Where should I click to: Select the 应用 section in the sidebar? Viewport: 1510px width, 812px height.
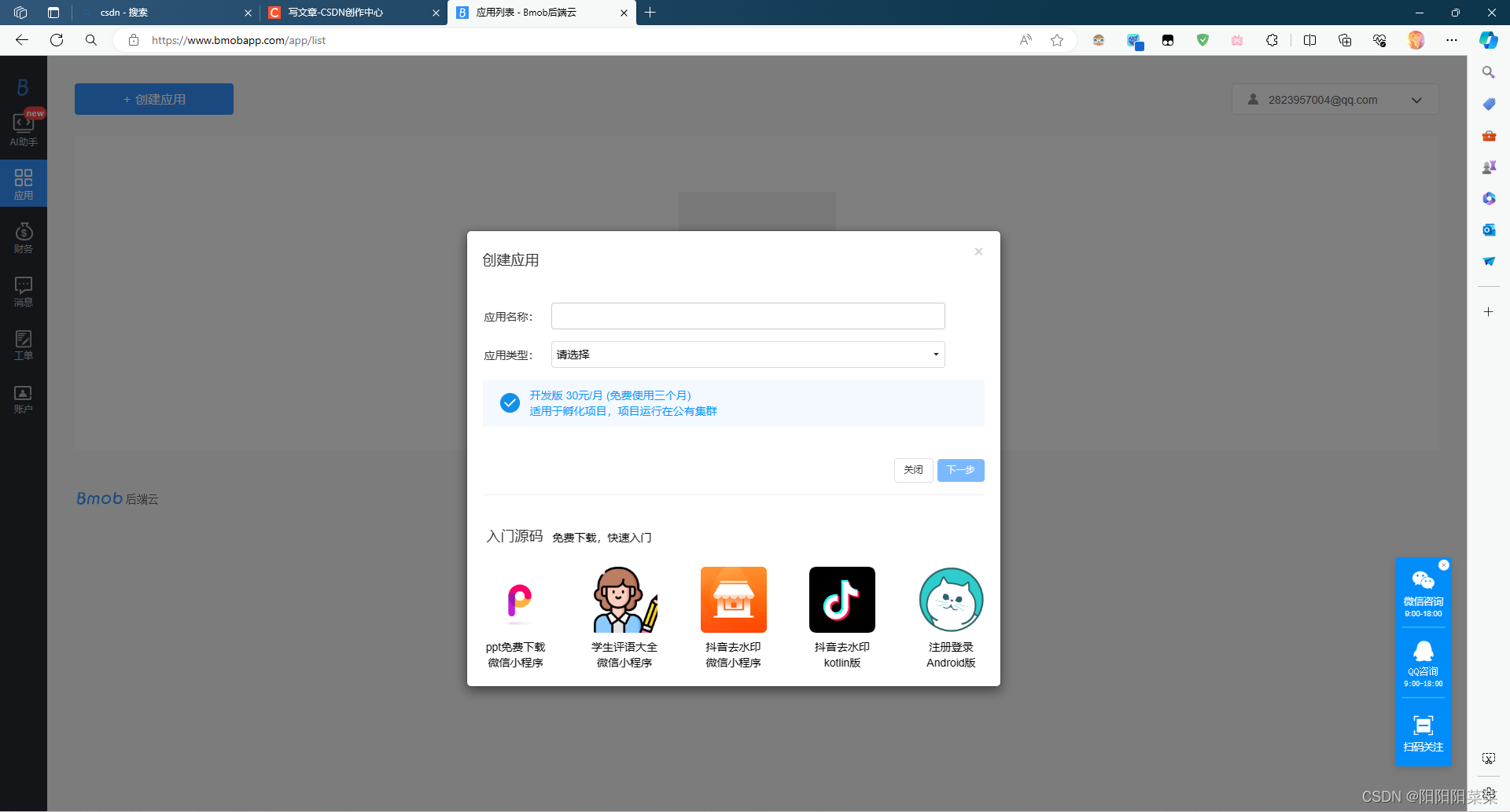24,182
